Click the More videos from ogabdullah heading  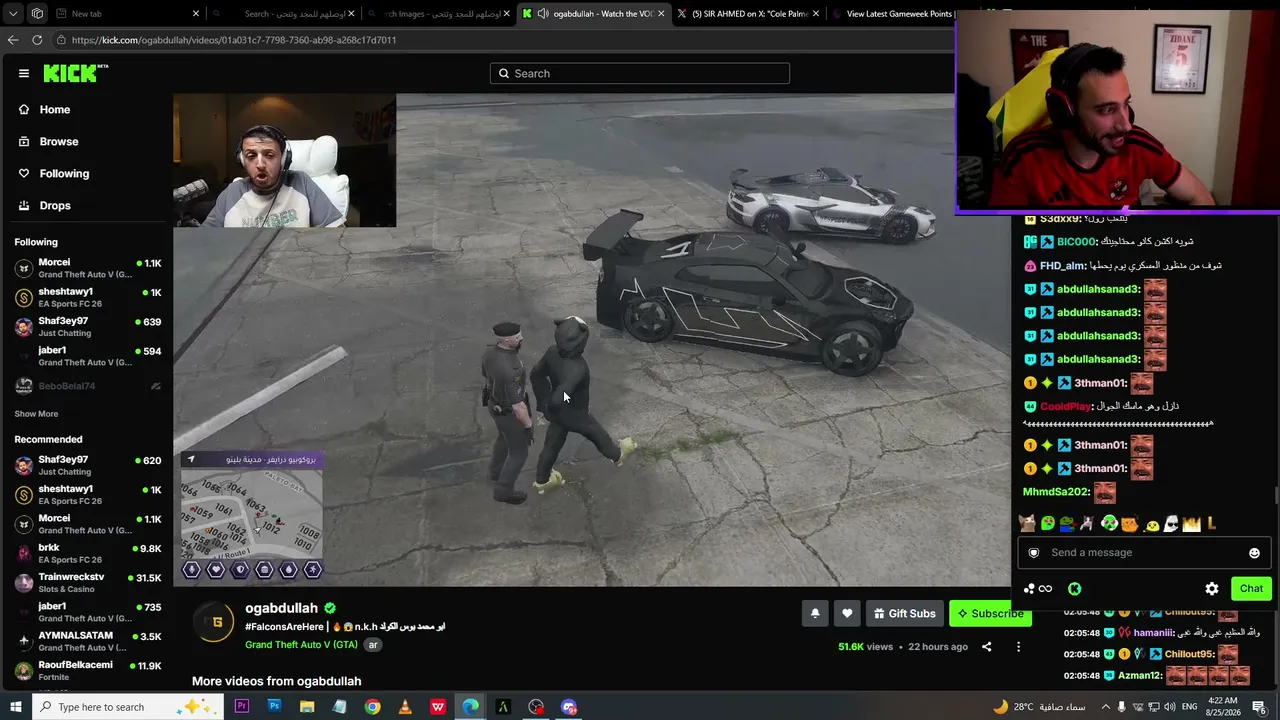pos(277,681)
